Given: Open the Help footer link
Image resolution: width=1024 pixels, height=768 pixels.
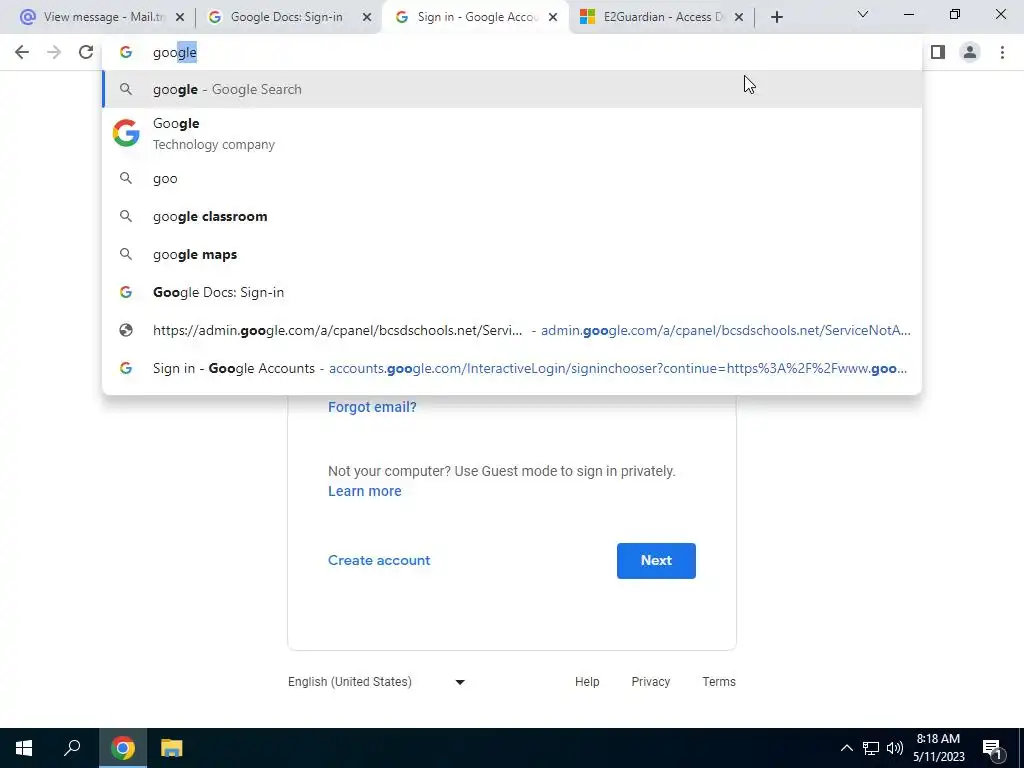Looking at the screenshot, I should point(587,682).
